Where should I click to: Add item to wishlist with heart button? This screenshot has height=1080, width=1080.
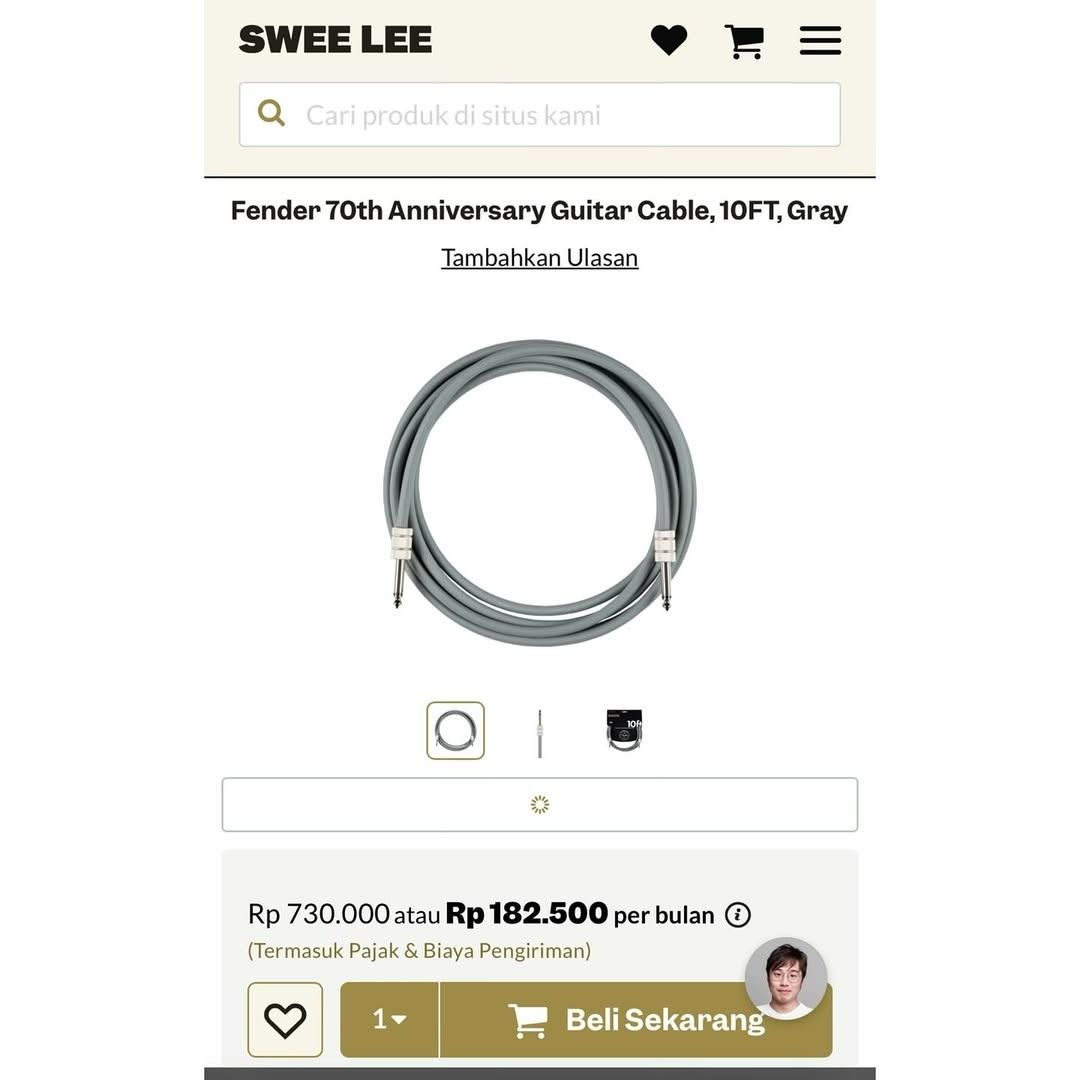[x=285, y=1019]
